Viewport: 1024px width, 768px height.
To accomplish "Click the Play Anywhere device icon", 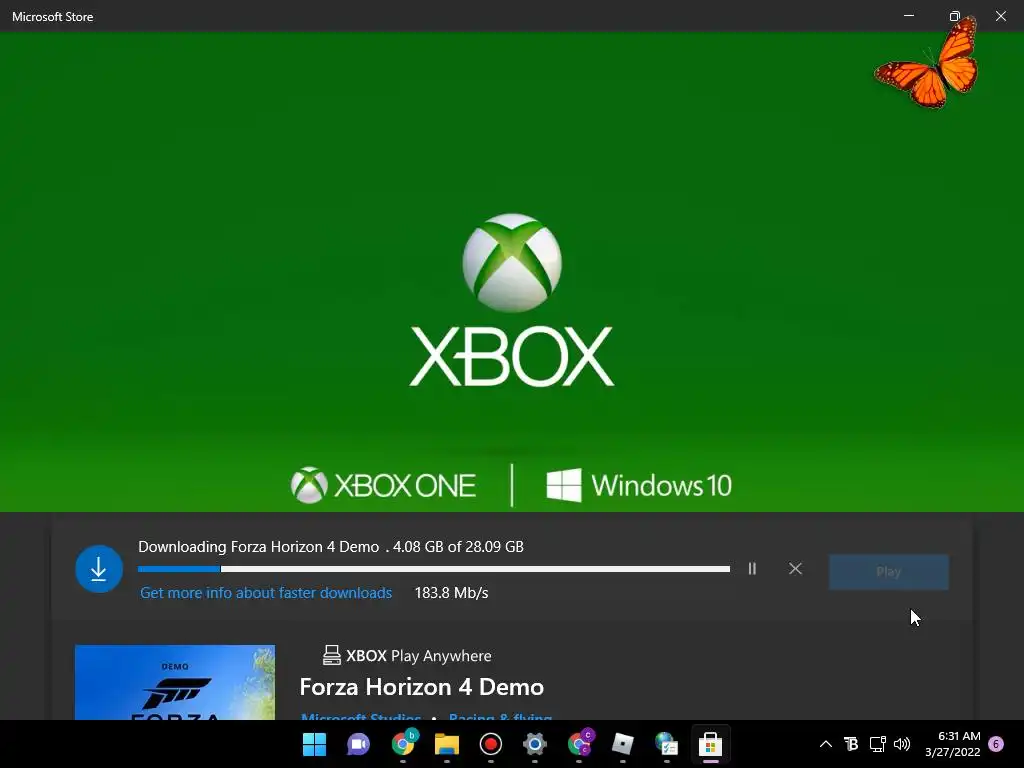I will click(331, 655).
